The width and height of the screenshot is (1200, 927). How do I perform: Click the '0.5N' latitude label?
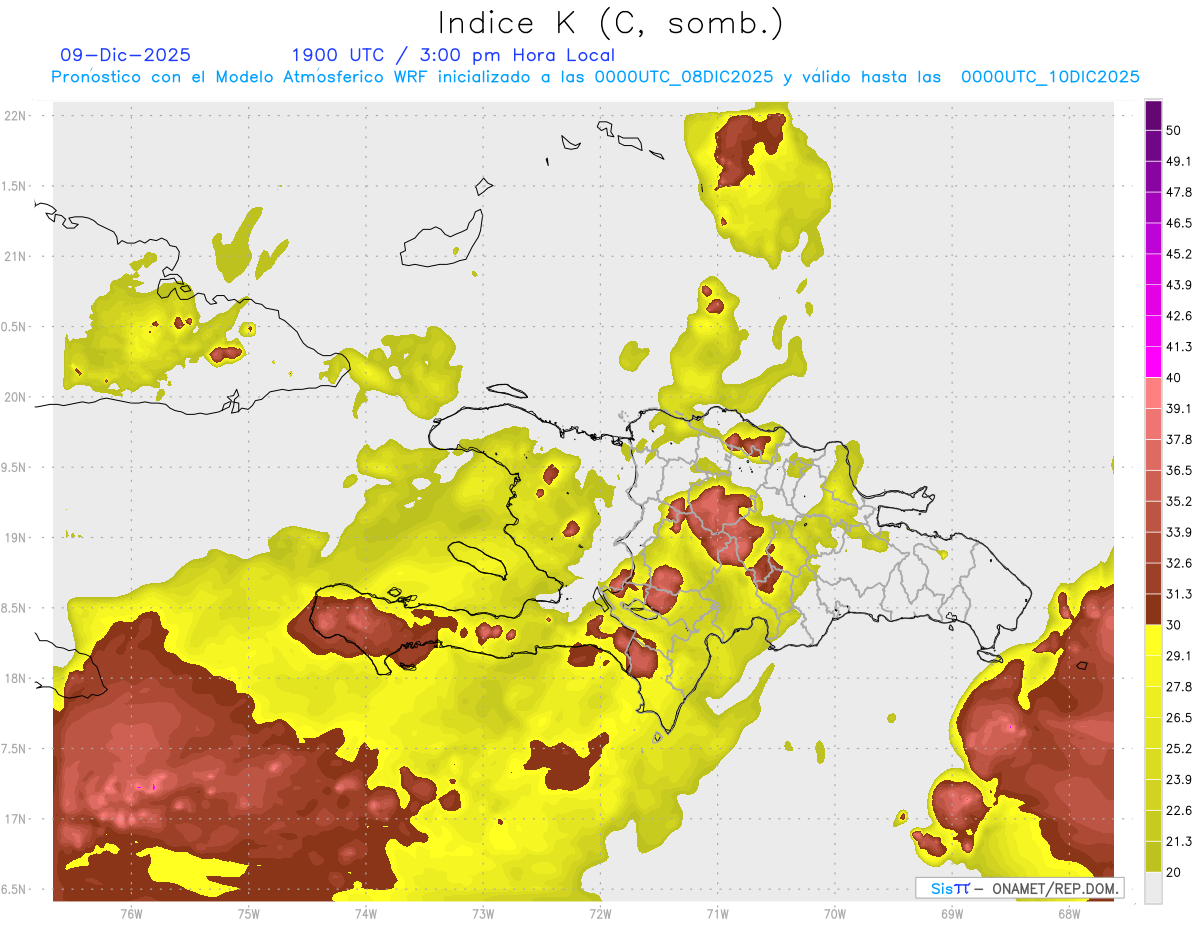click(15, 327)
